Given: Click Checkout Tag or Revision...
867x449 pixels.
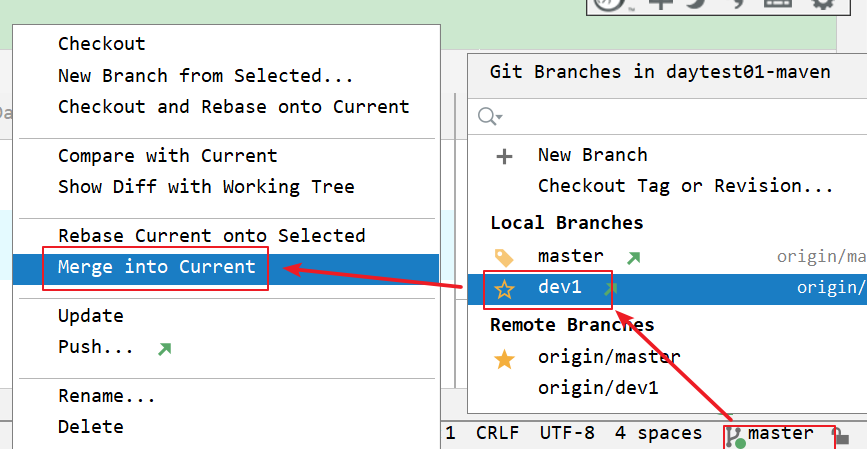Looking at the screenshot, I should pyautogui.click(x=685, y=186).
